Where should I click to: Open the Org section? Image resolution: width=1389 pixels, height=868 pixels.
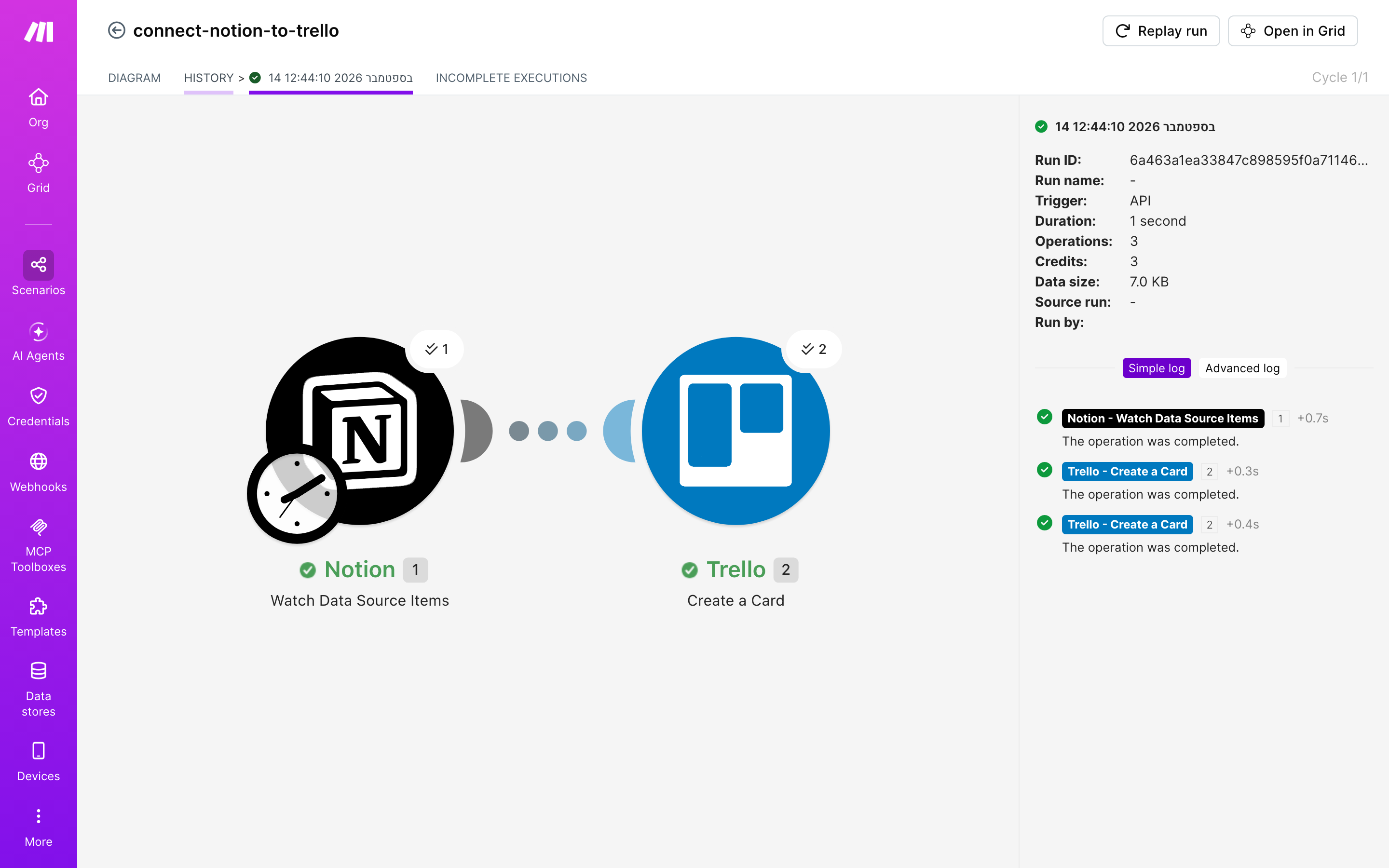pyautogui.click(x=39, y=108)
